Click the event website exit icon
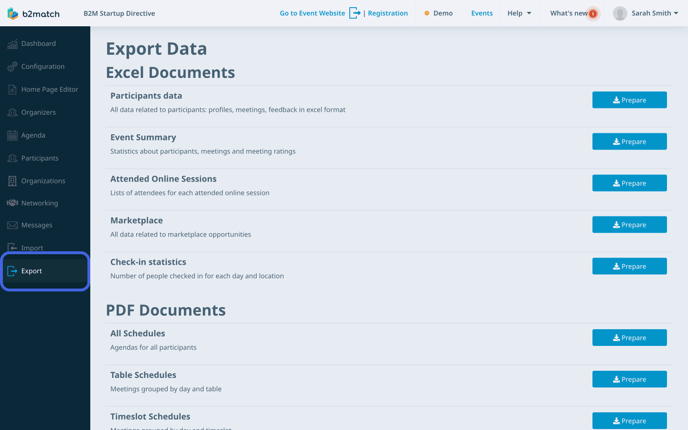The image size is (688, 430). point(355,13)
